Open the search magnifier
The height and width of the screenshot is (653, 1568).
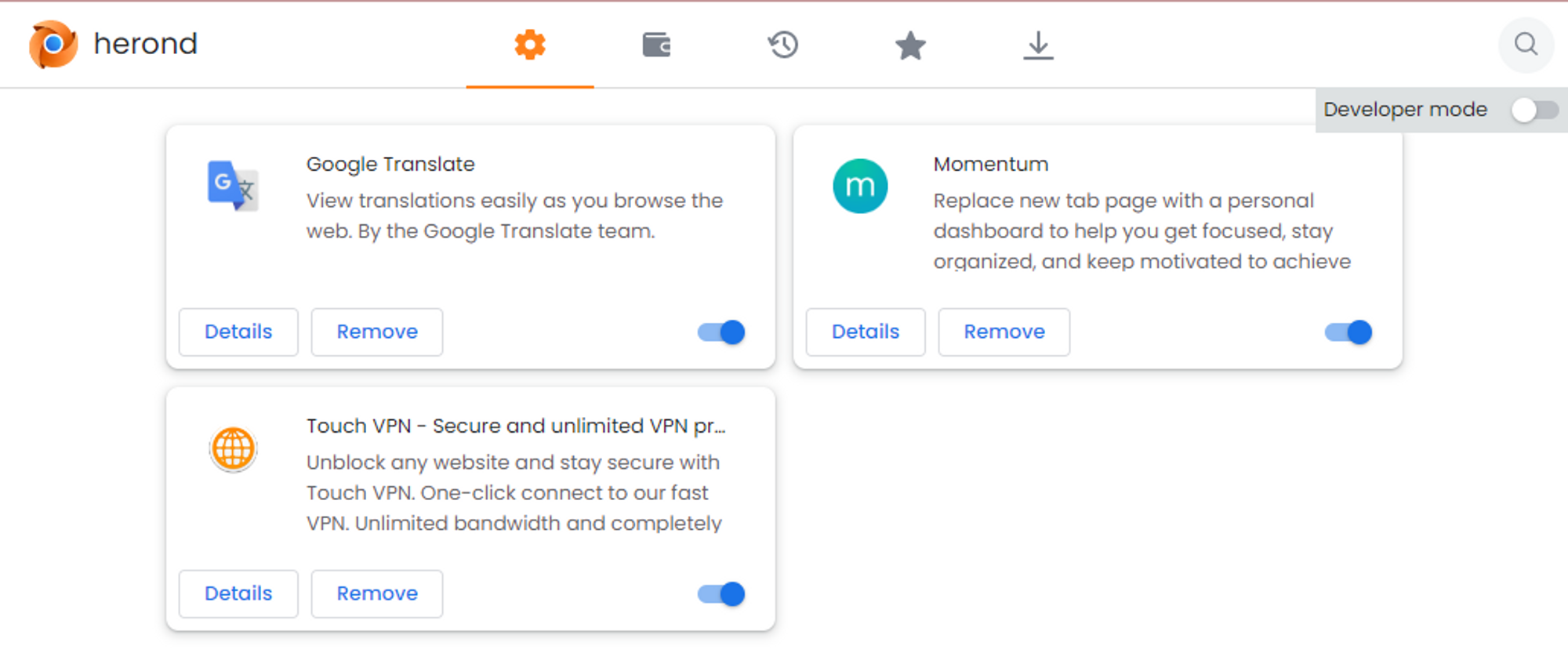point(1526,45)
